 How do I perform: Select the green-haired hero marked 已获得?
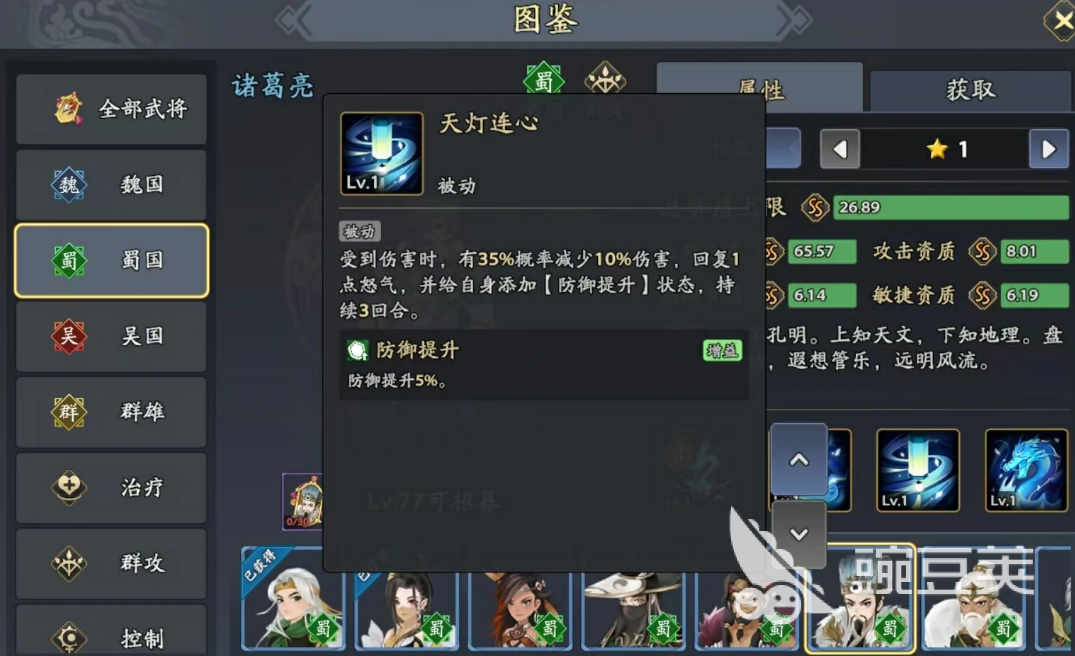pyautogui.click(x=293, y=598)
